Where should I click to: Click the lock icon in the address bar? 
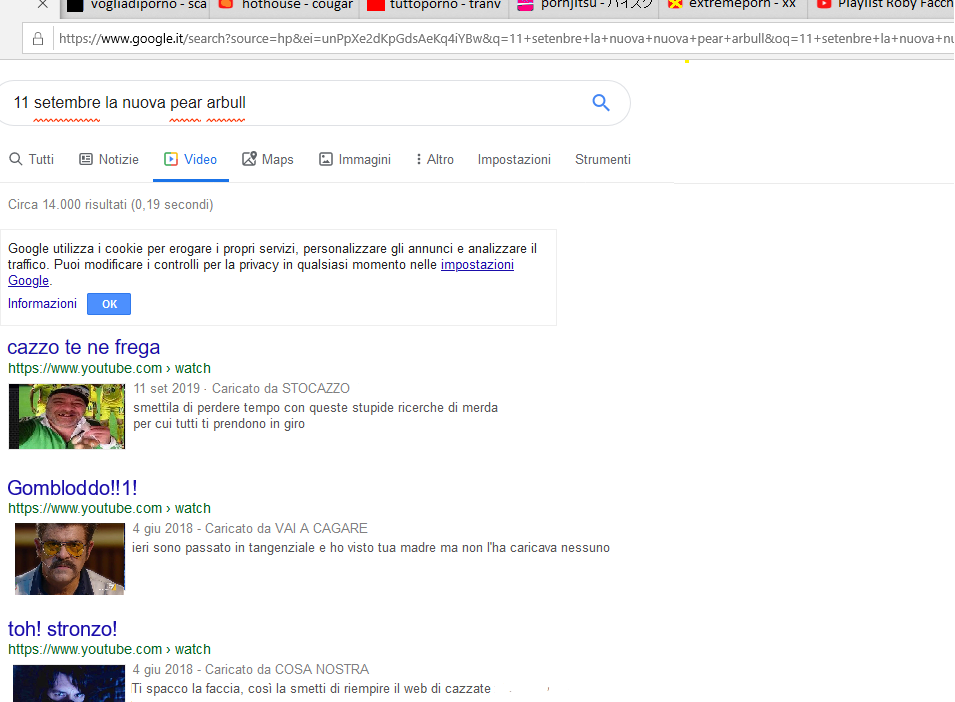pos(38,39)
